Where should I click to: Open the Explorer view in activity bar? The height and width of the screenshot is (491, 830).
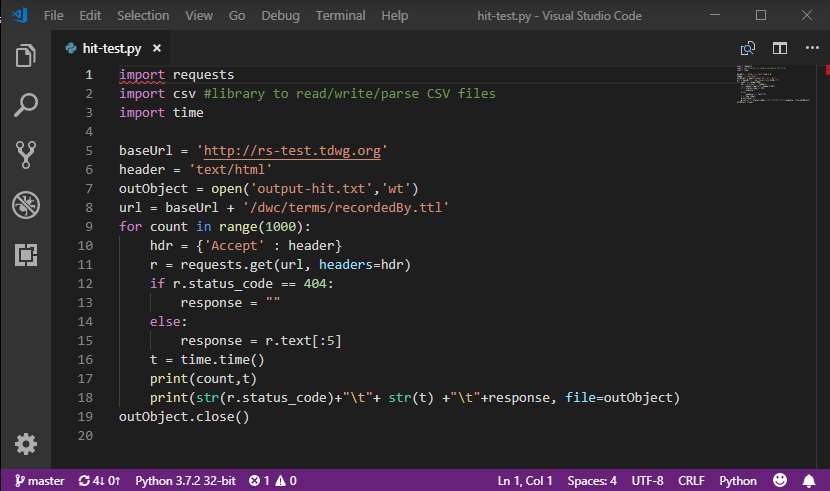[26, 56]
